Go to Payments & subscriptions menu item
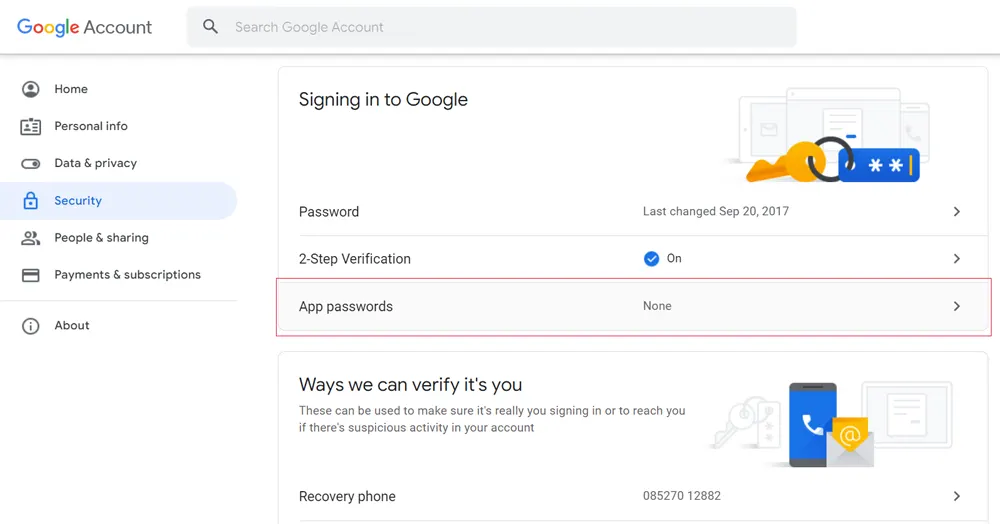 click(x=127, y=275)
